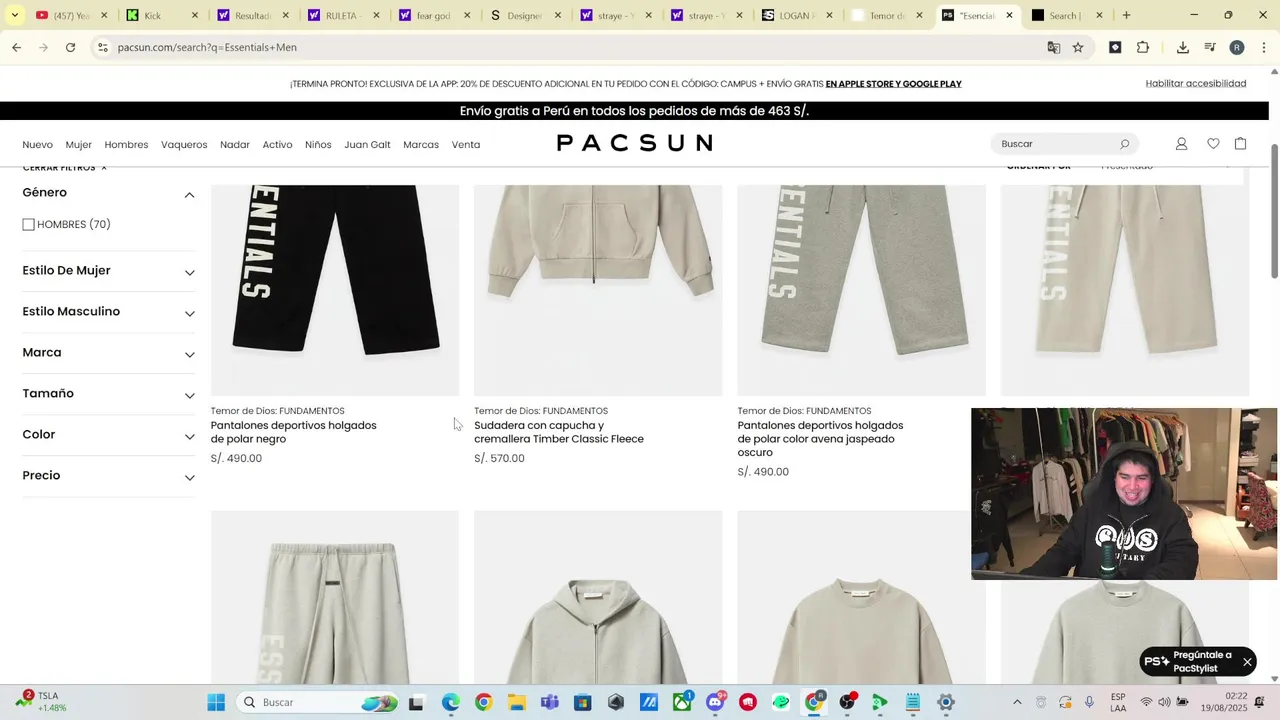This screenshot has width=1280, height=720.
Task: Reload the page with browser refresh icon
Action: 70,47
